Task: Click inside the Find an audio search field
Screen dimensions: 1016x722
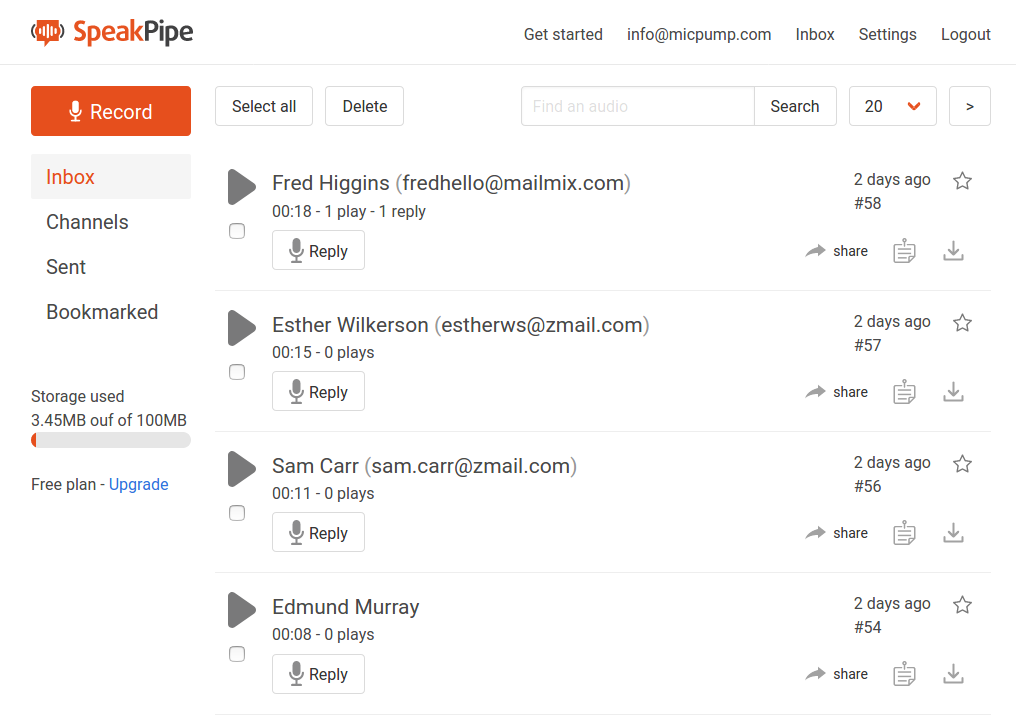Action: point(637,106)
